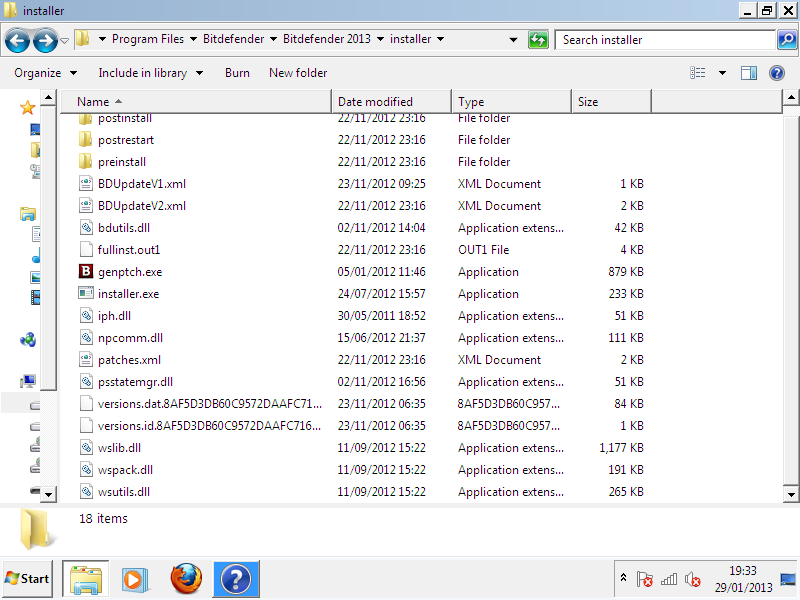Click in the Search installer field
This screenshot has height=600, width=800.
click(666, 40)
